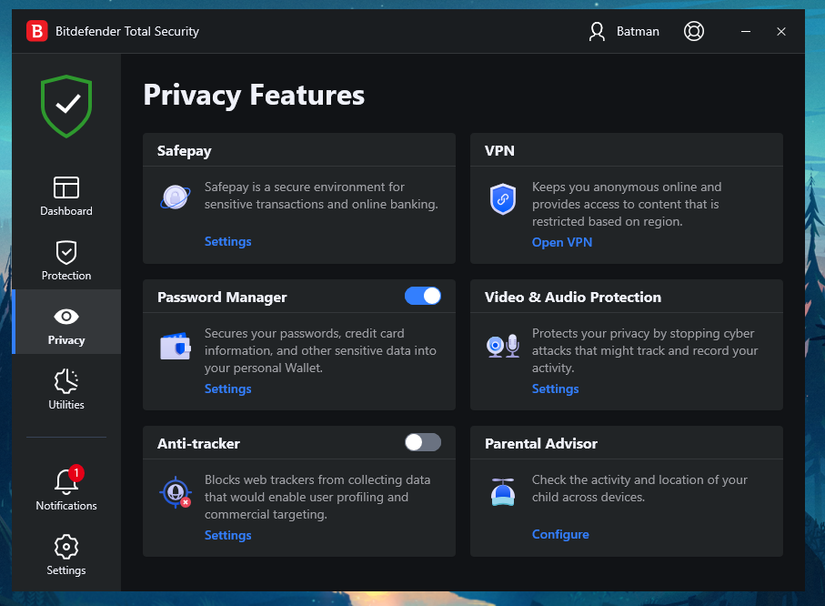Viewport: 825px width, 606px height.
Task: Click the Parental Advisor description text
Action: click(x=639, y=488)
